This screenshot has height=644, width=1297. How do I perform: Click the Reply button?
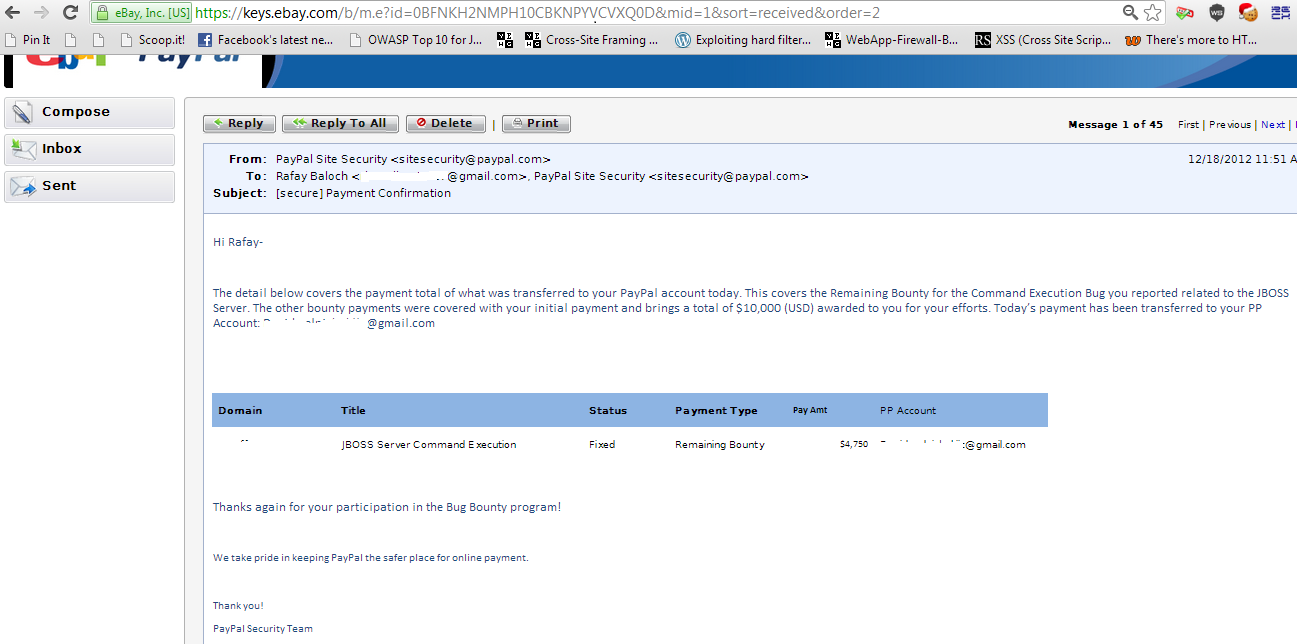pos(239,124)
